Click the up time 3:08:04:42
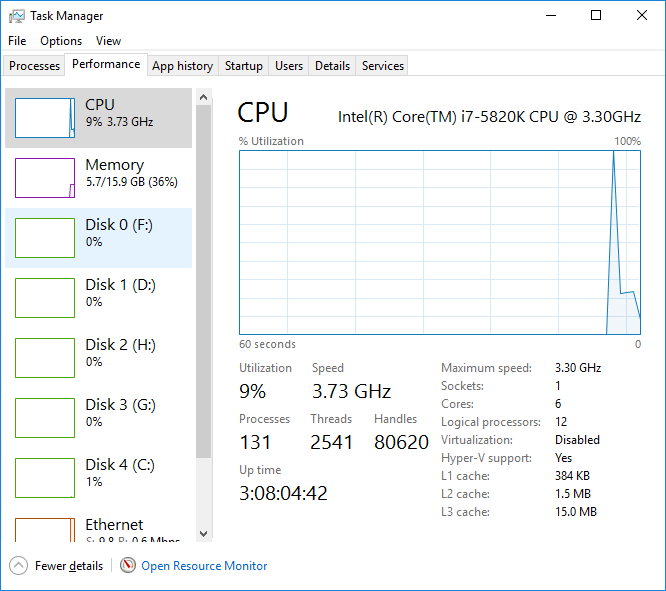The width and height of the screenshot is (666, 591). [283, 493]
